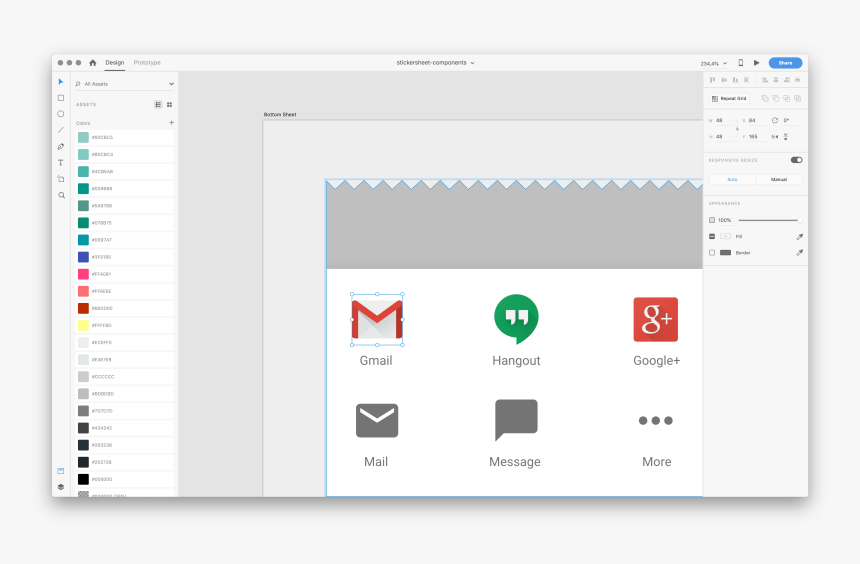Open the stickersheet-components title dropdown
Screen dimensions: 860x564
pos(435,63)
